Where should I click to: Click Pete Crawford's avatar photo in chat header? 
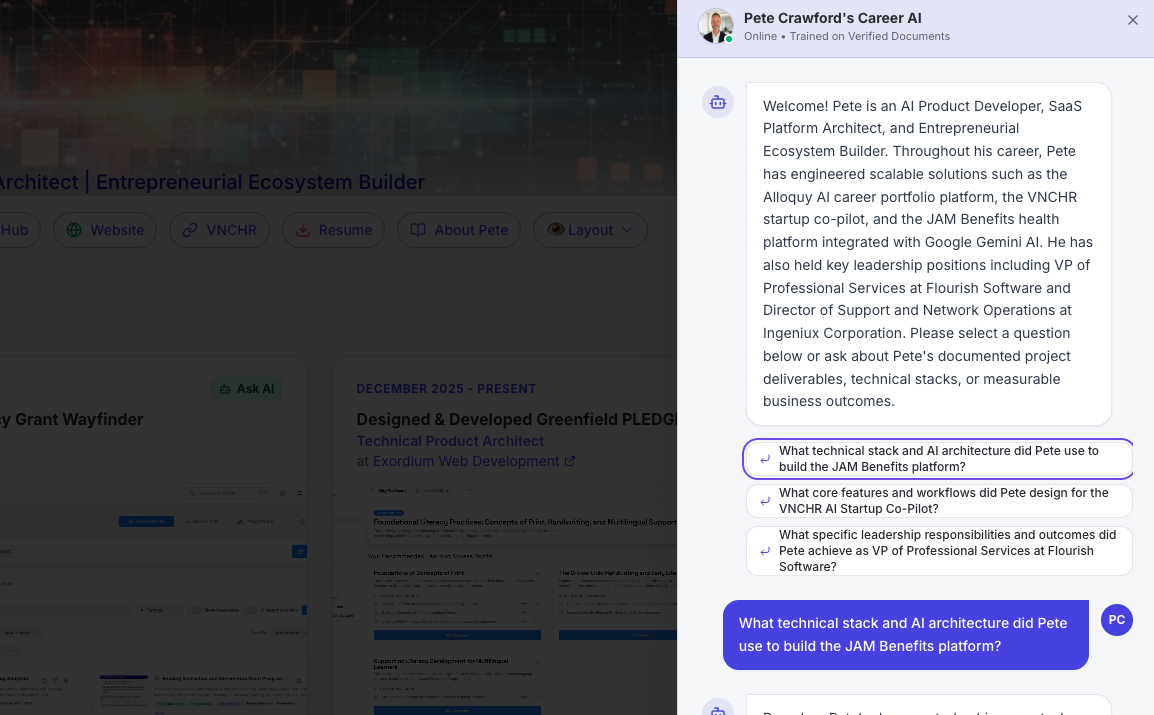[x=715, y=26]
